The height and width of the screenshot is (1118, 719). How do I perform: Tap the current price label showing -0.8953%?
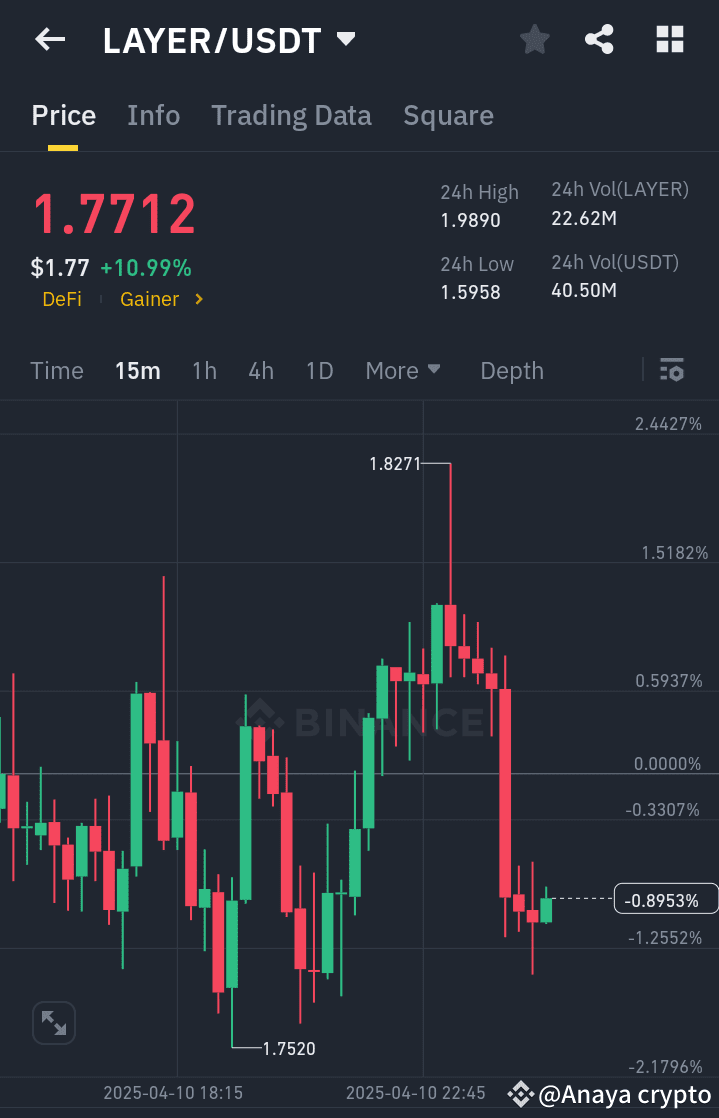[x=665, y=899]
